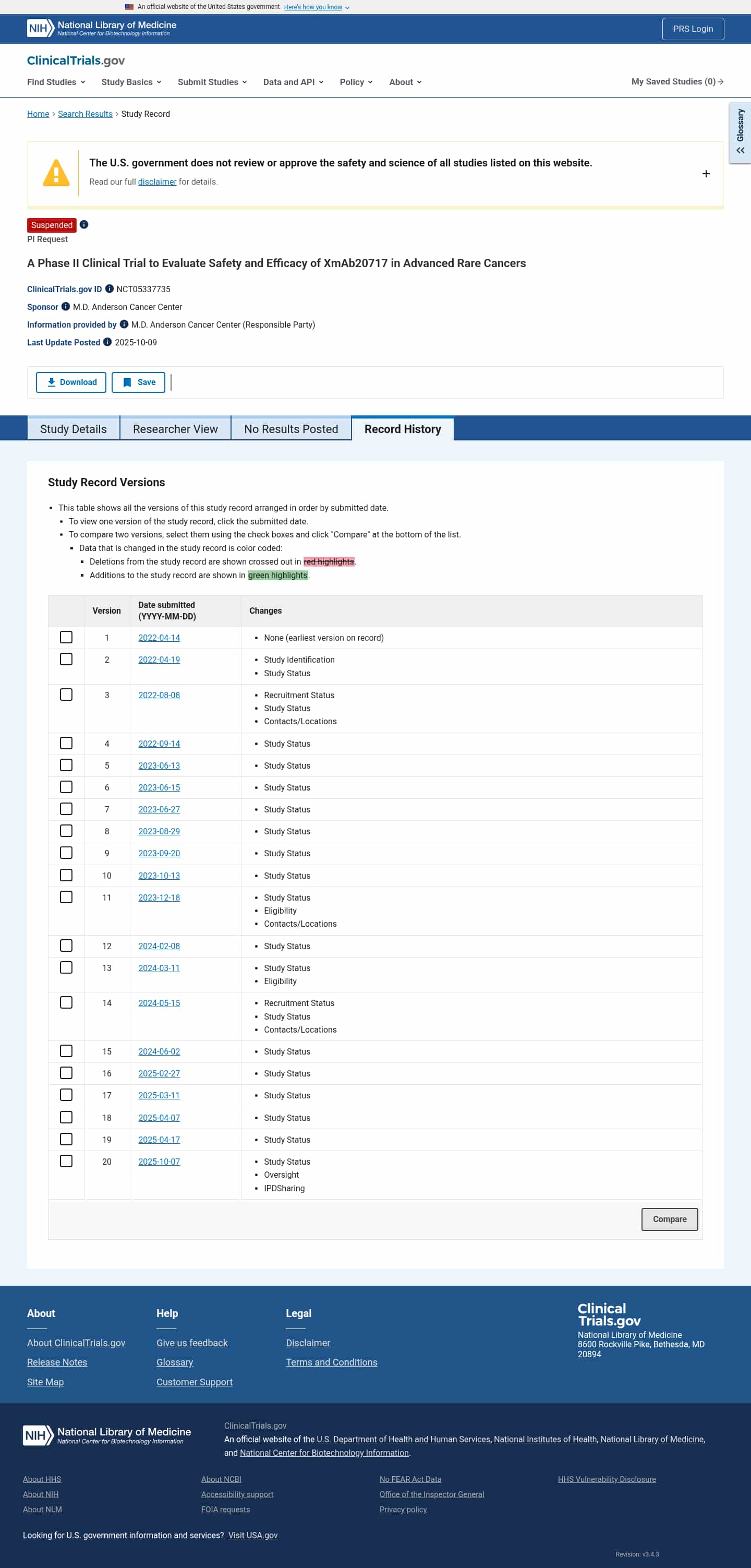
Task: Click info icon beside ClinicalTrials.gov ID
Action: [110, 289]
